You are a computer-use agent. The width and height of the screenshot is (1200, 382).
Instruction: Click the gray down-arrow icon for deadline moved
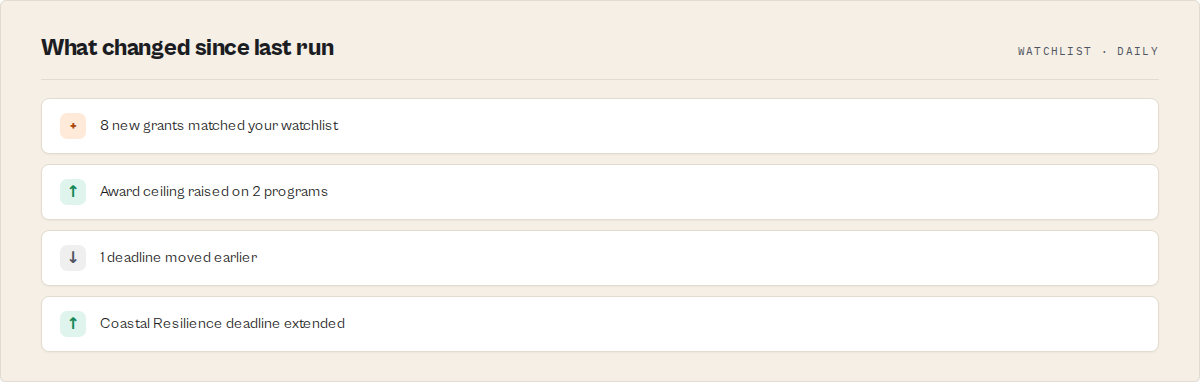click(73, 258)
